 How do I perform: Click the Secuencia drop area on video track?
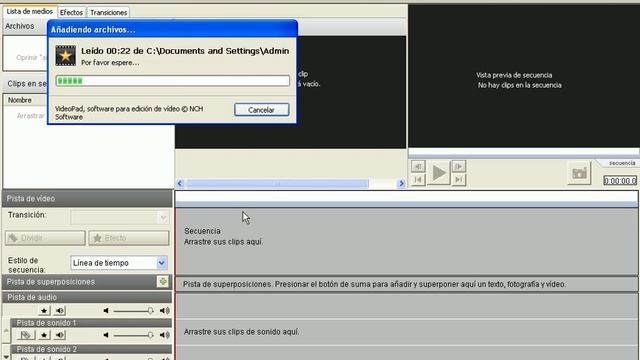coord(407,242)
